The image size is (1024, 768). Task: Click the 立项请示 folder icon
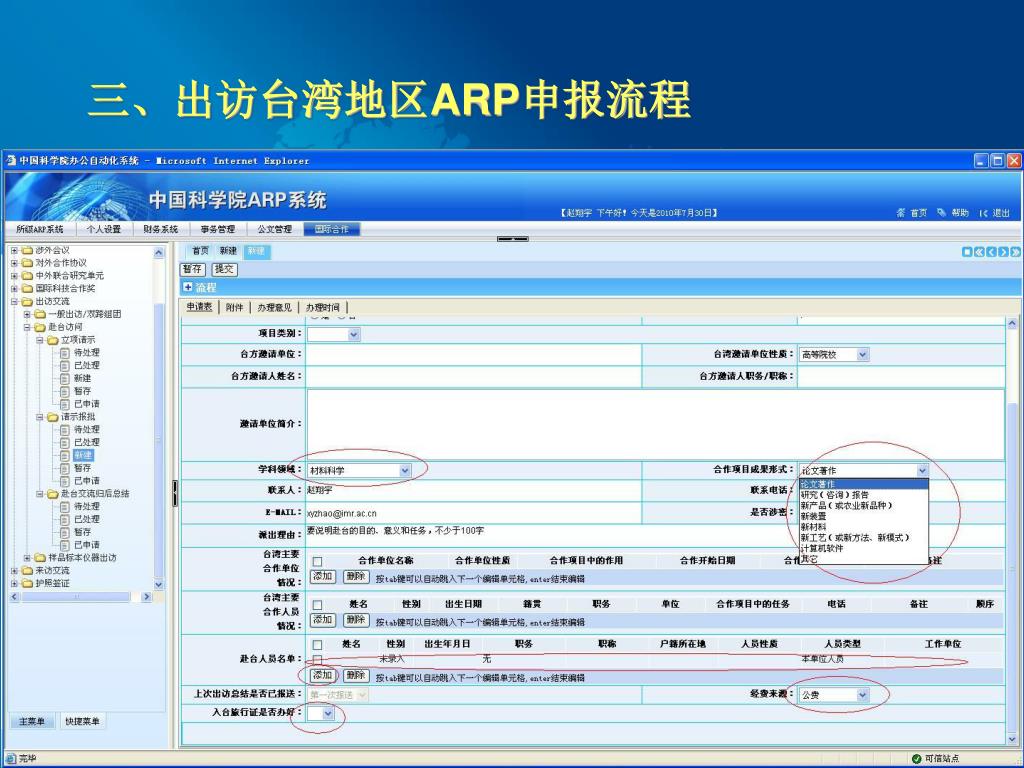coord(53,340)
